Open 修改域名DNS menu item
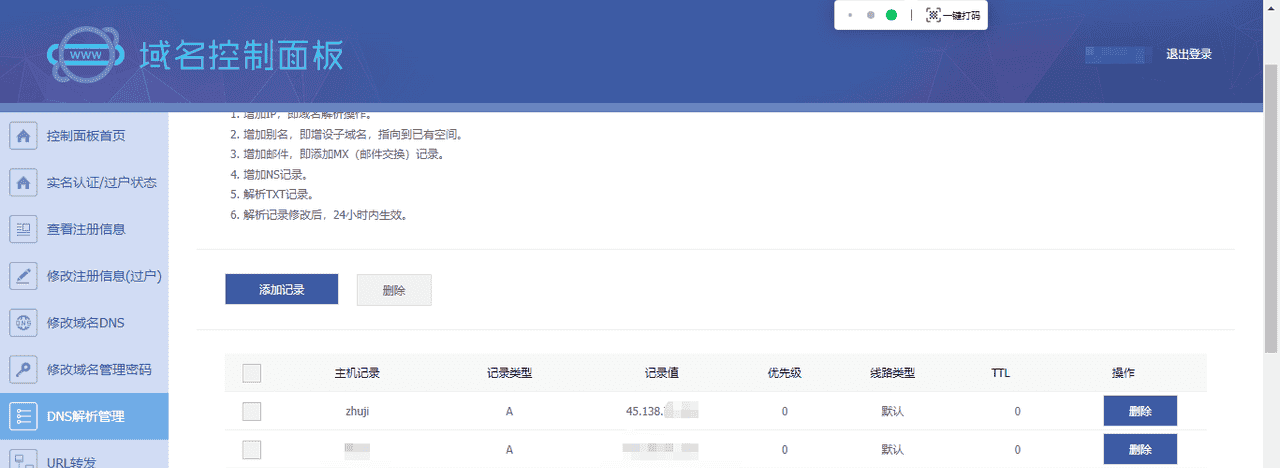This screenshot has width=1280, height=468. click(x=84, y=323)
